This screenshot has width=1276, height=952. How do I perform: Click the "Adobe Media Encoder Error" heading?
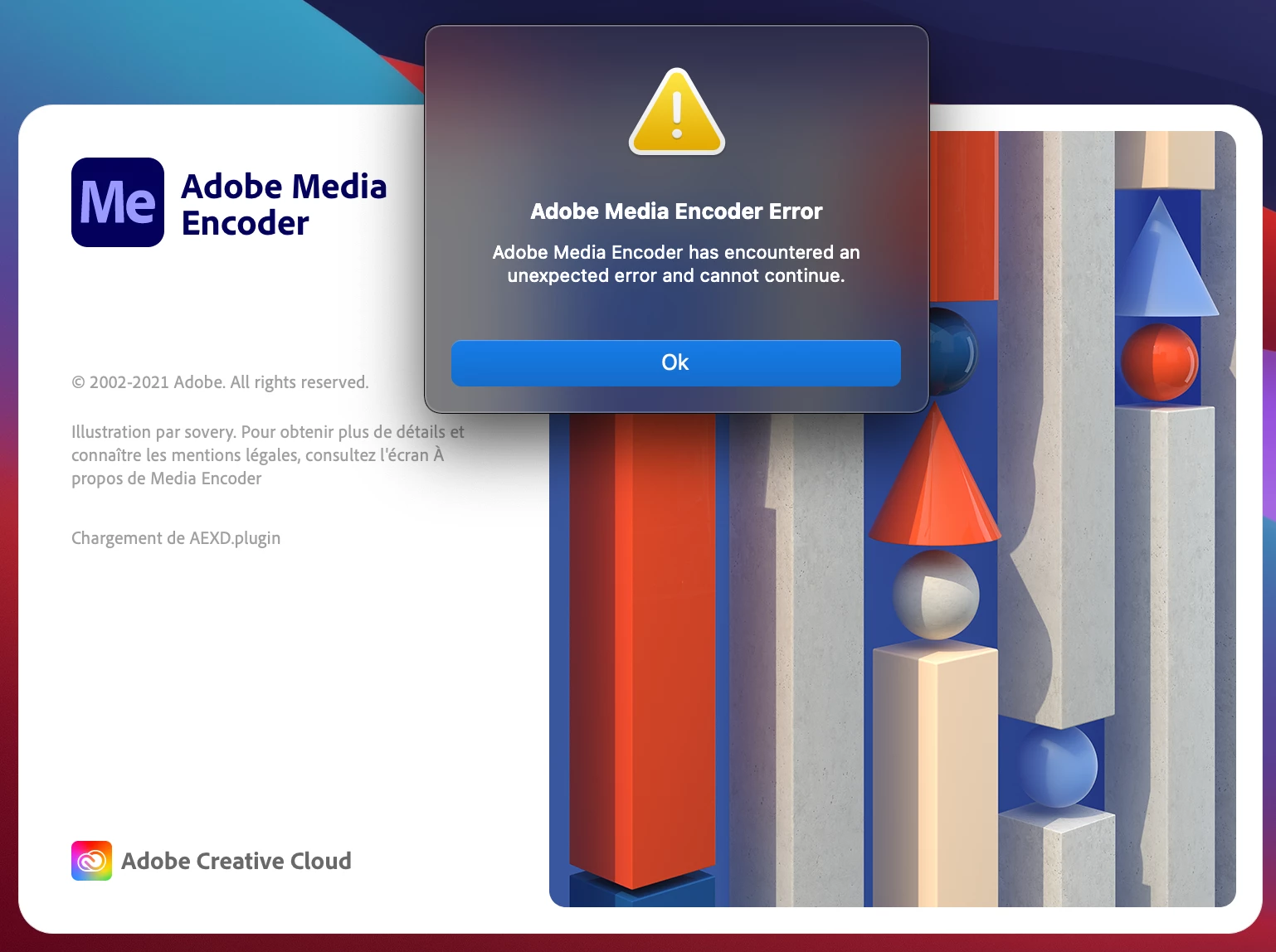(676, 211)
